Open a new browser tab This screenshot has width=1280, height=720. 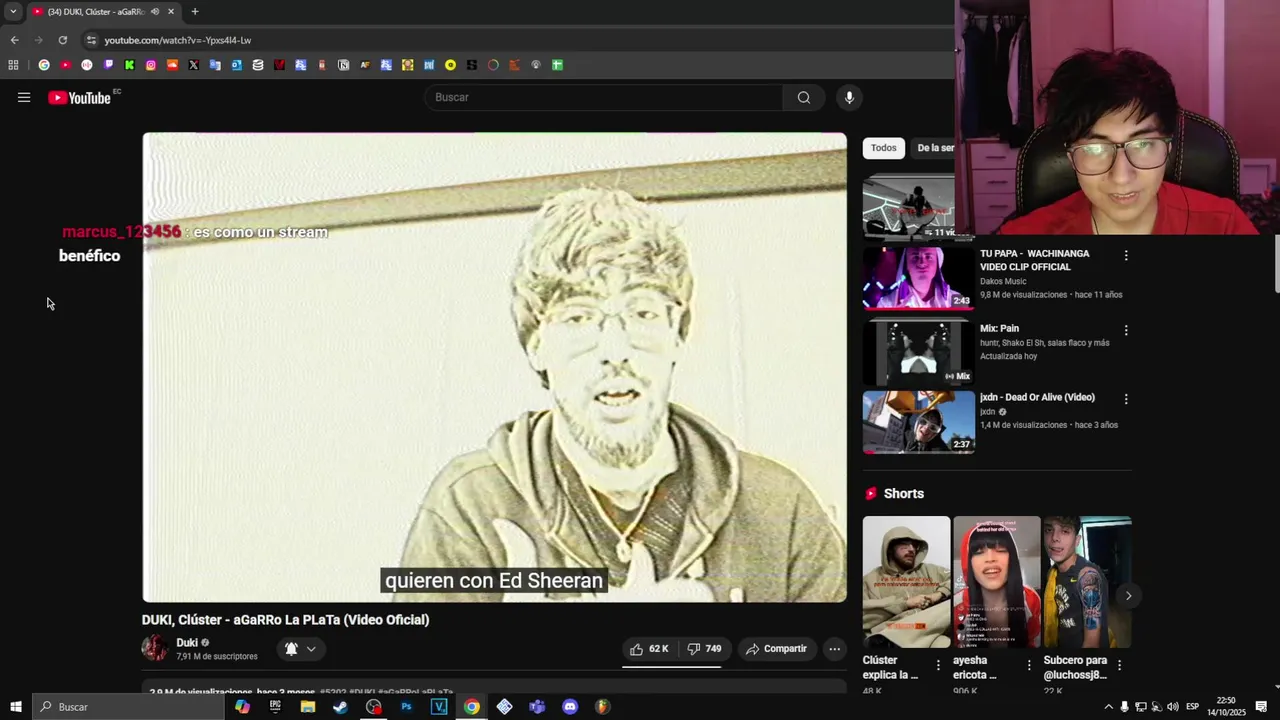click(195, 12)
